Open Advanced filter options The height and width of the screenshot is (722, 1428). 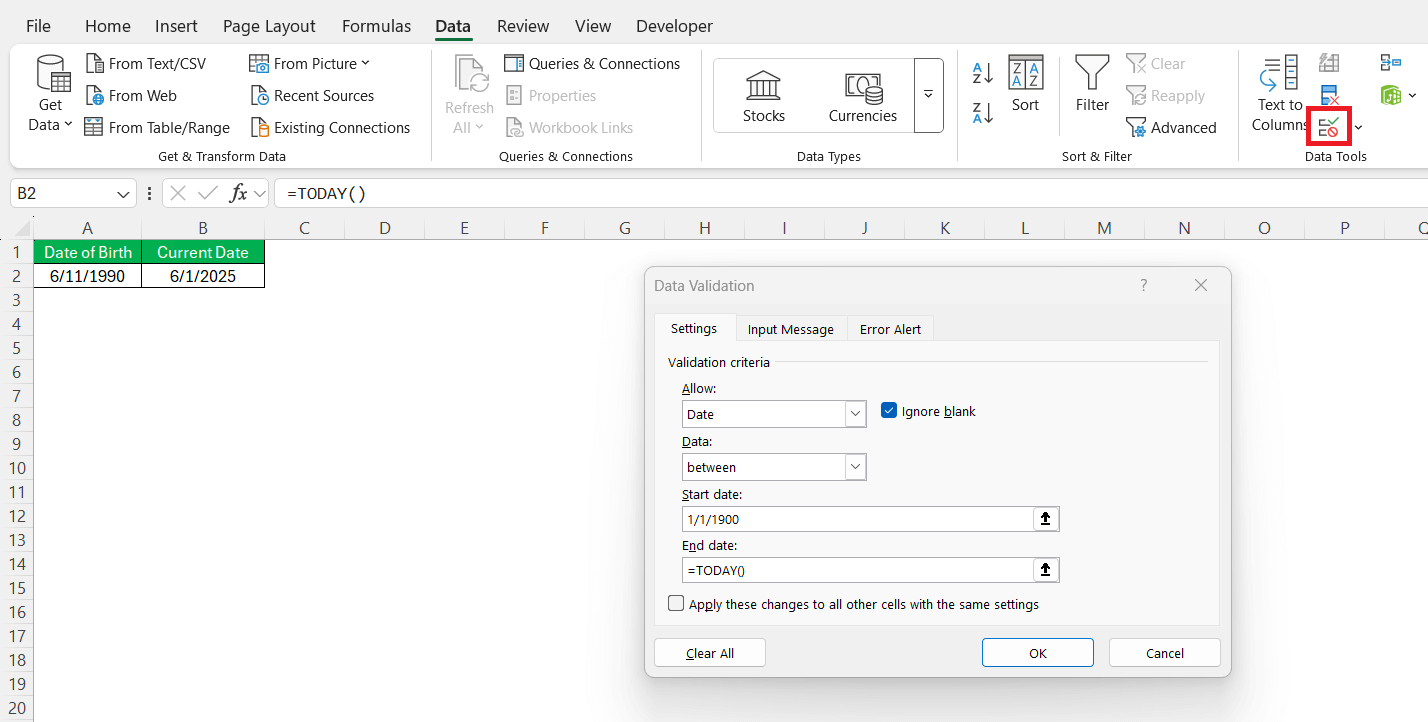[x=1171, y=128]
